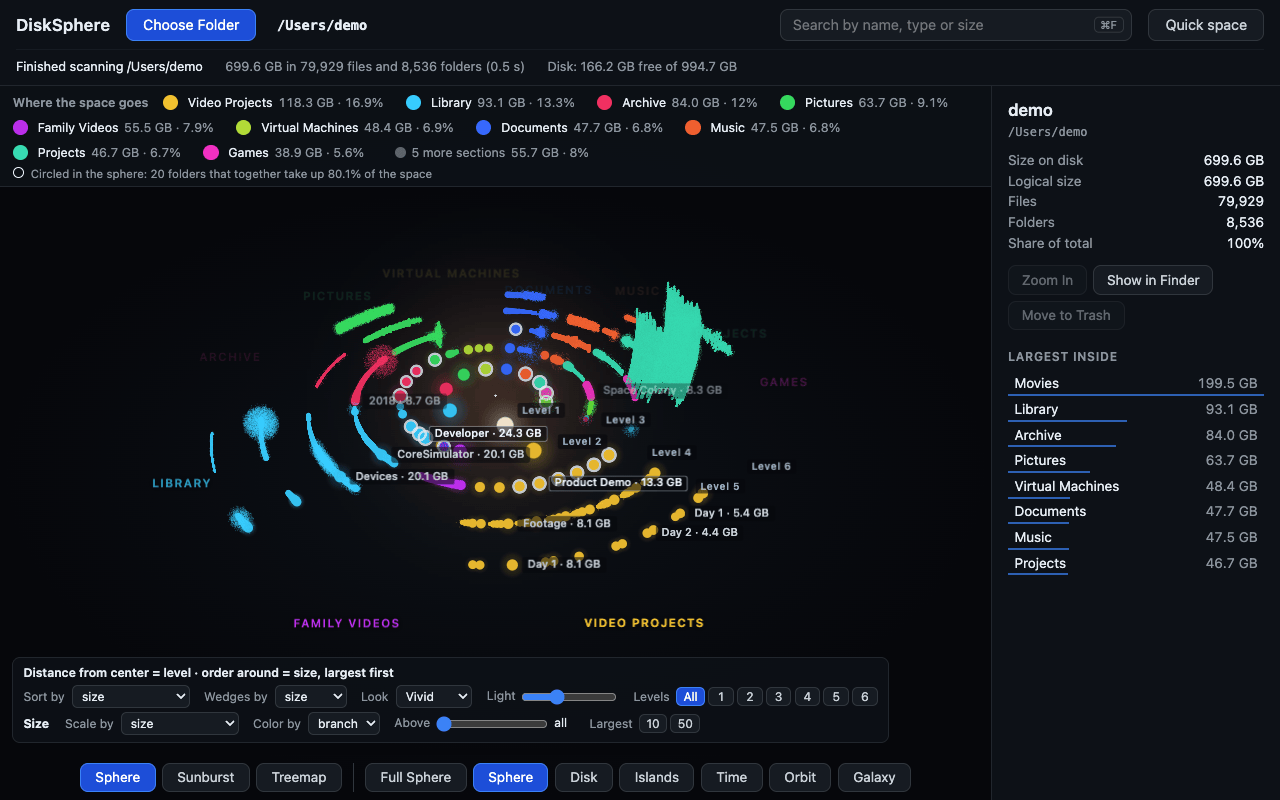Click the blue Documents legend dot
The width and height of the screenshot is (1280, 800).
[484, 128]
